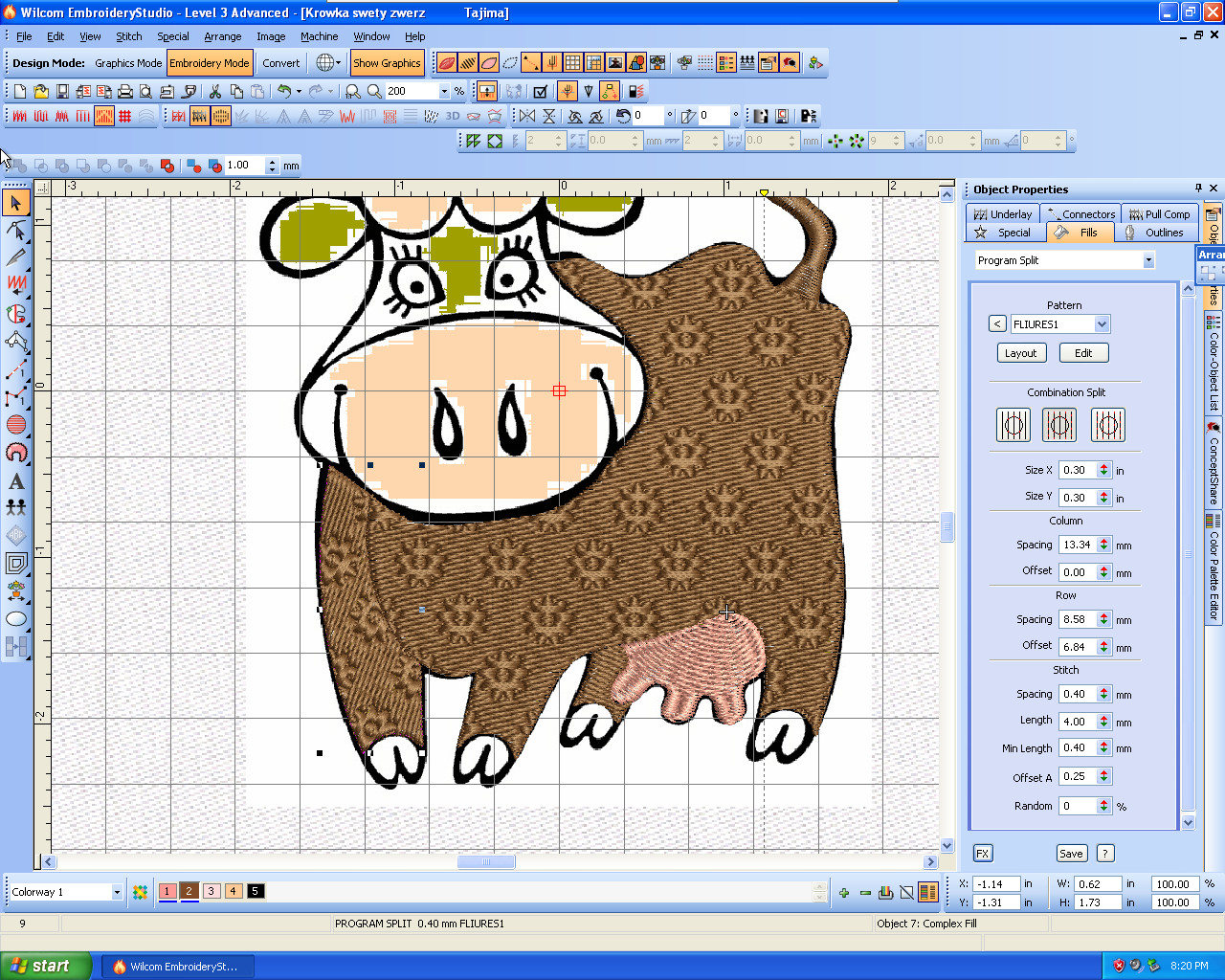The height and width of the screenshot is (980, 1225).
Task: Toggle the checkbox icon in view toolbar
Action: pos(541,91)
